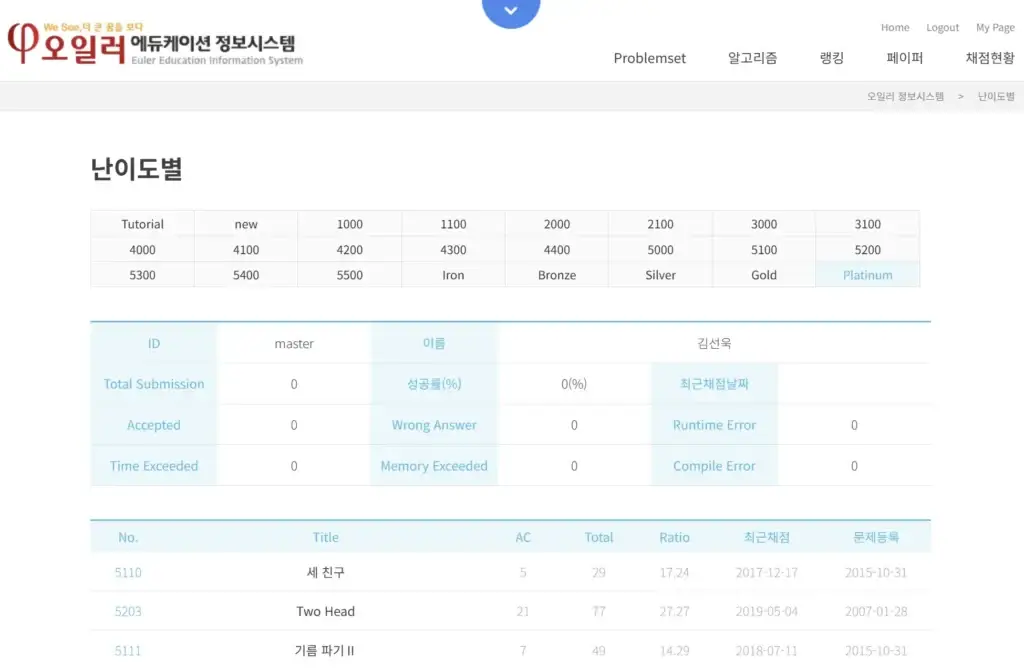
Task: Select the Iron difficulty cell
Action: click(453, 274)
